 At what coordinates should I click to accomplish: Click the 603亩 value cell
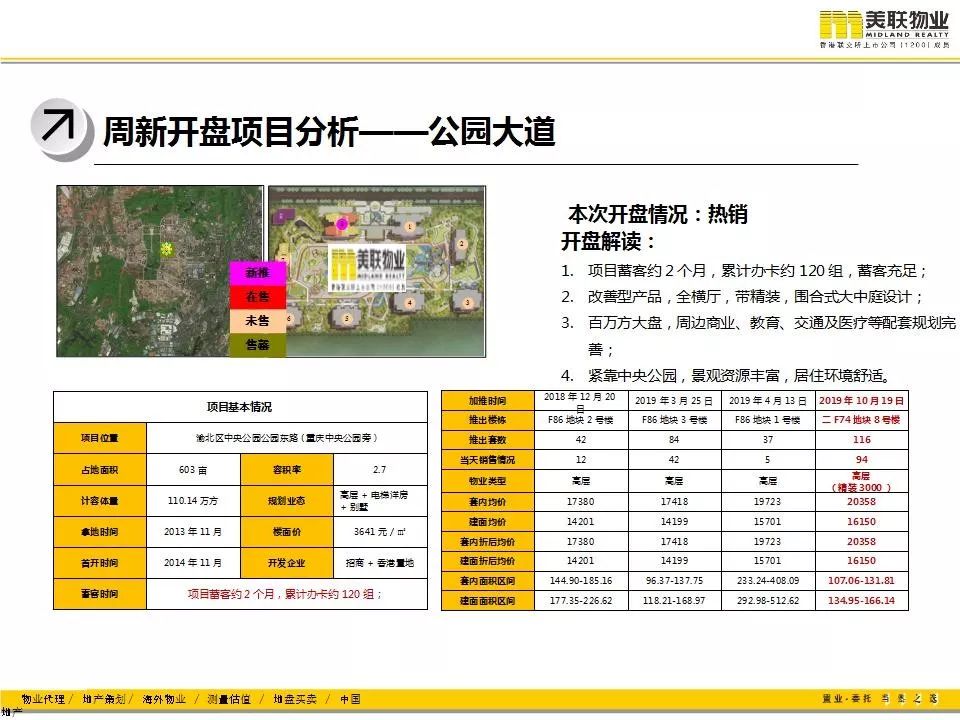(193, 470)
